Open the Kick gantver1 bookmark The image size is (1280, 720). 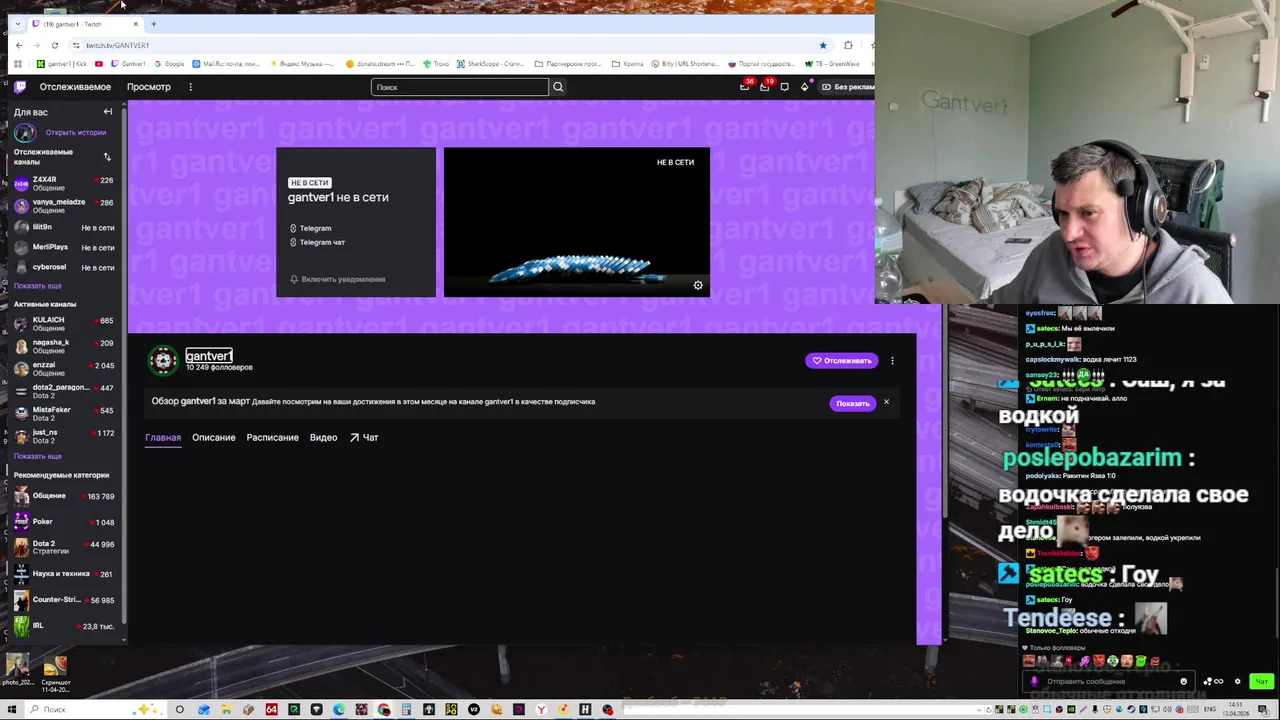(x=62, y=64)
